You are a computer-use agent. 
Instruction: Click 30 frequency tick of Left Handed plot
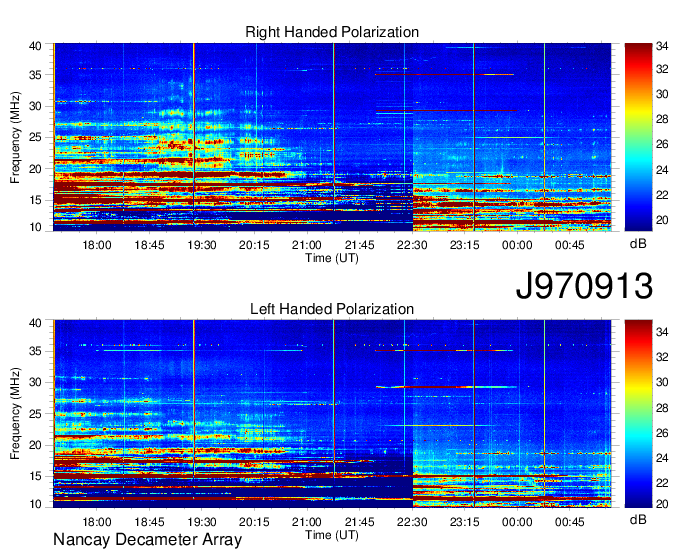pos(36,382)
